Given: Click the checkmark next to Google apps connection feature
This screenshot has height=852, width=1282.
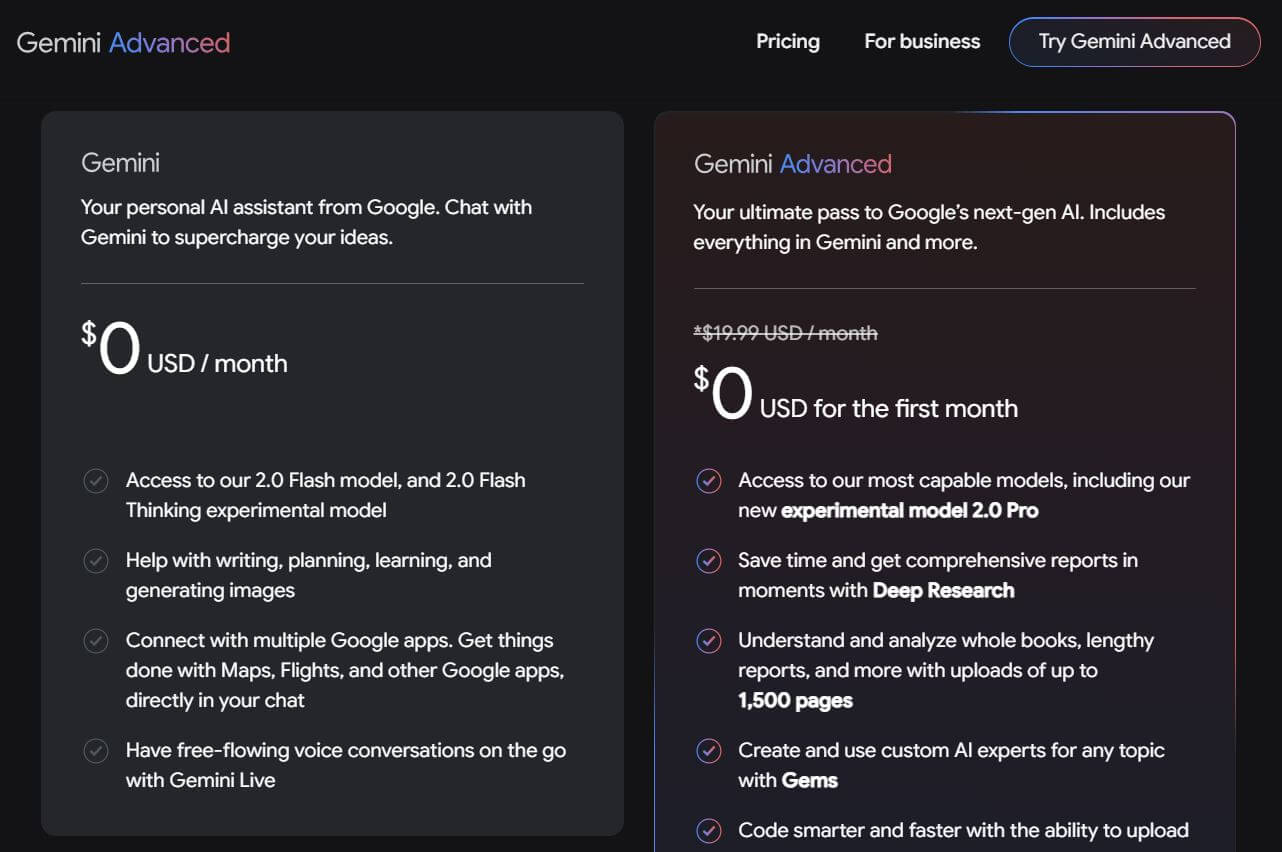Looking at the screenshot, I should (96, 641).
